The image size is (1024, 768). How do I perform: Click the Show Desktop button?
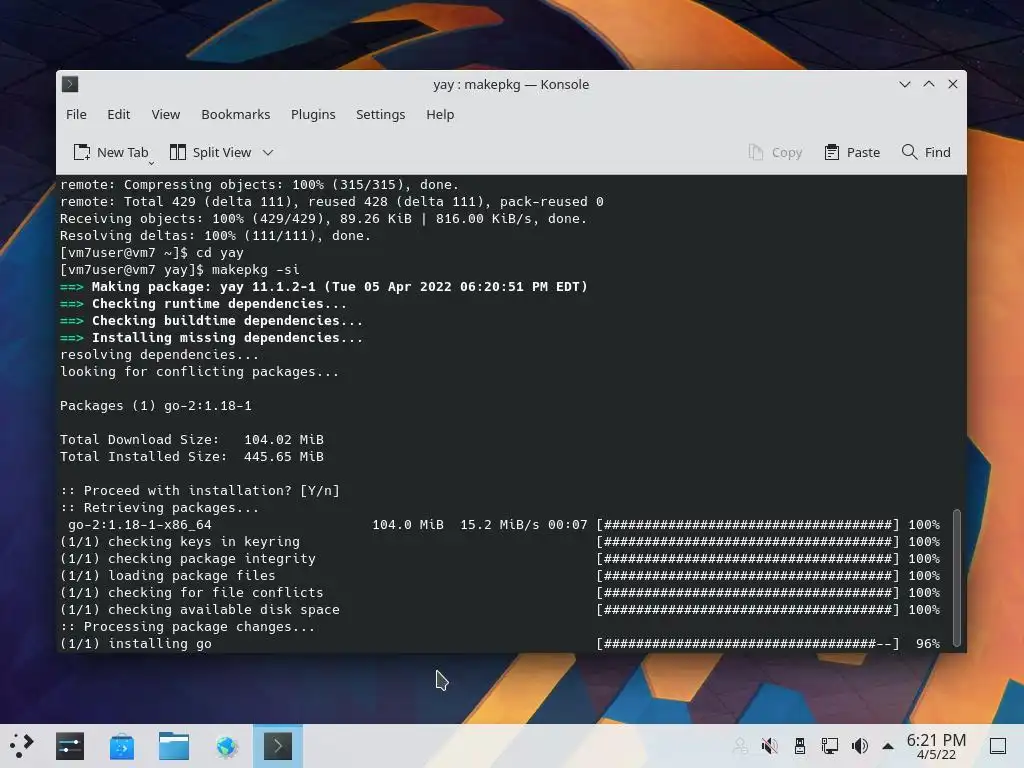pos(998,746)
